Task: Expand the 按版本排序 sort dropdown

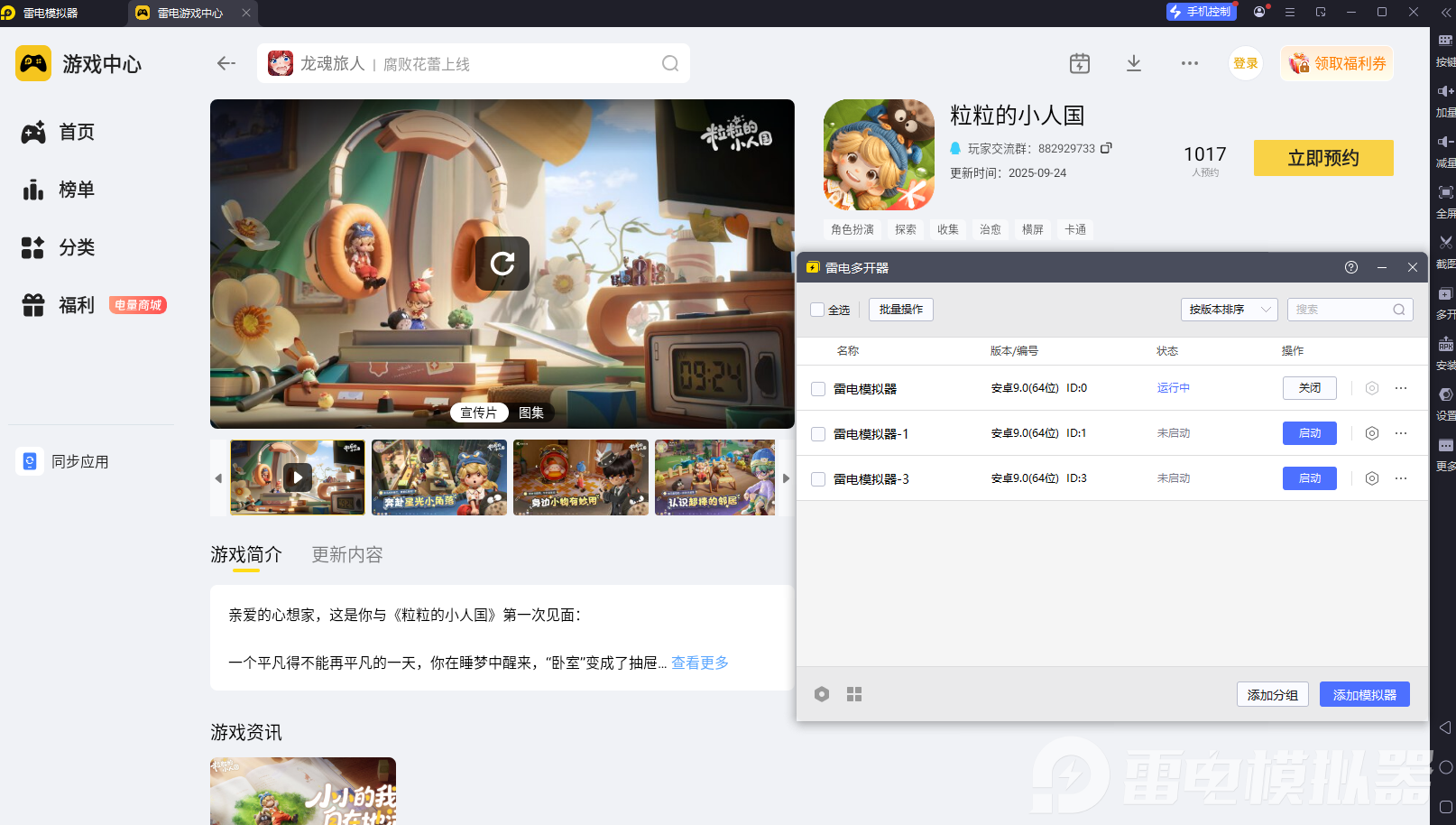Action: pos(1230,310)
